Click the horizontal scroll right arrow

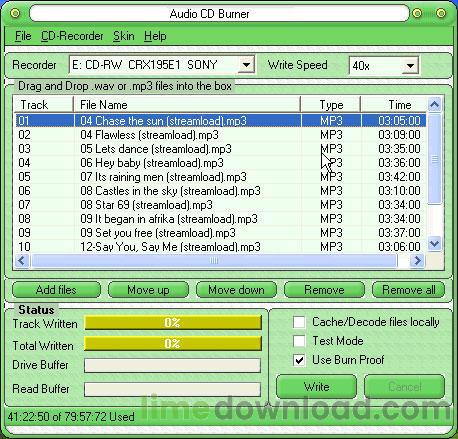tap(417, 260)
